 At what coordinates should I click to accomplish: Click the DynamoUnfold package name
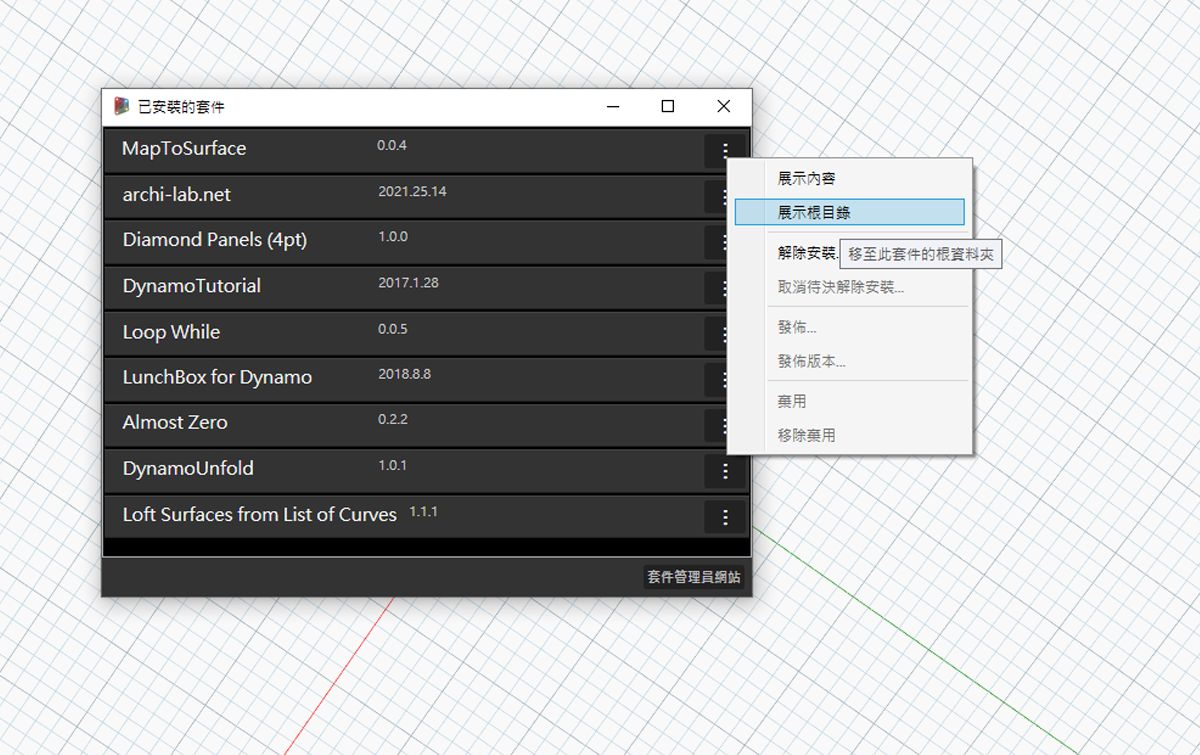click(188, 468)
